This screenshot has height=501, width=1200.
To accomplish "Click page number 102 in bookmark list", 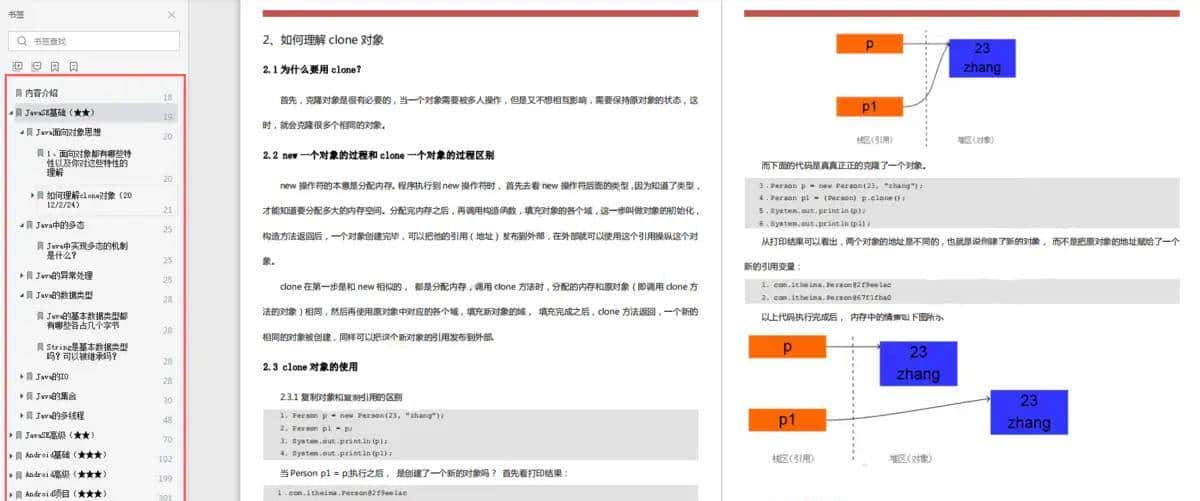I will [166, 460].
